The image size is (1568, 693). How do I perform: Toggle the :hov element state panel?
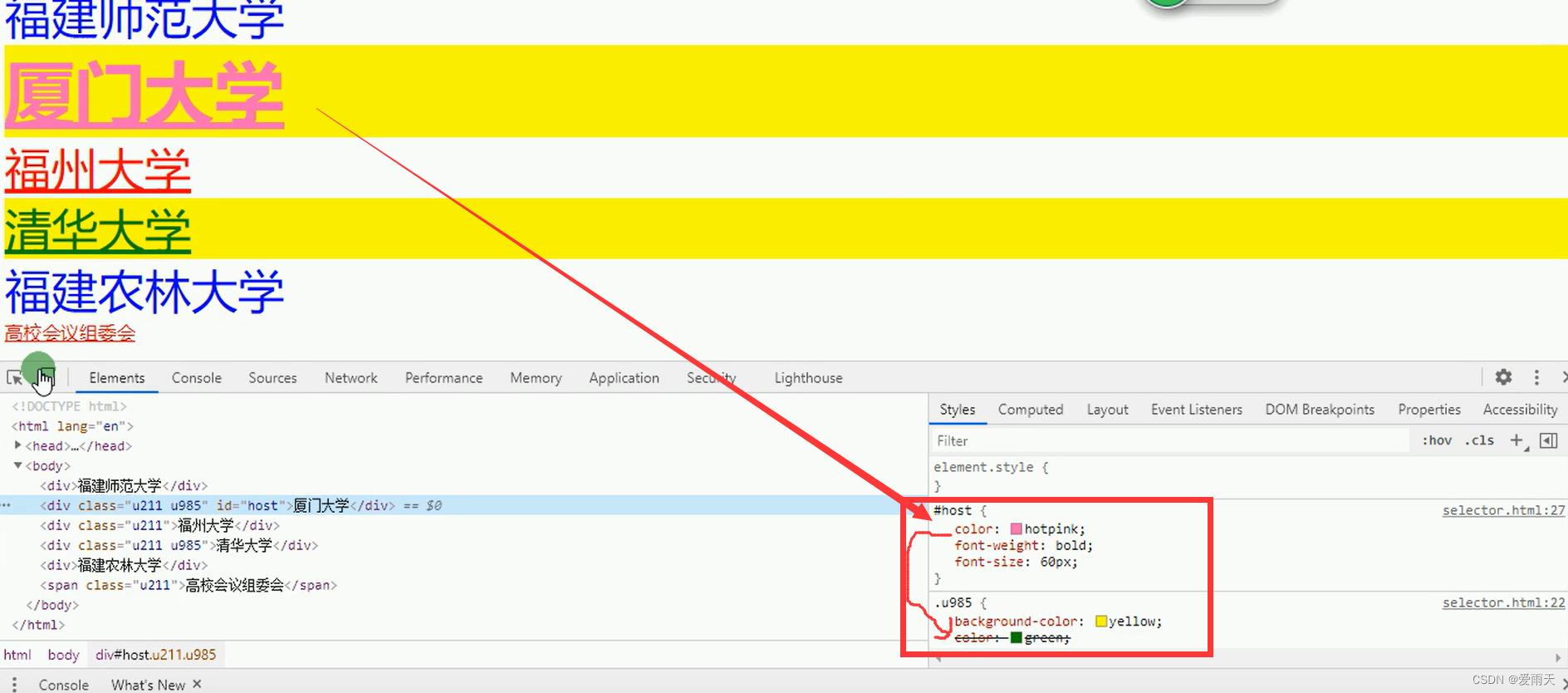(x=1437, y=440)
